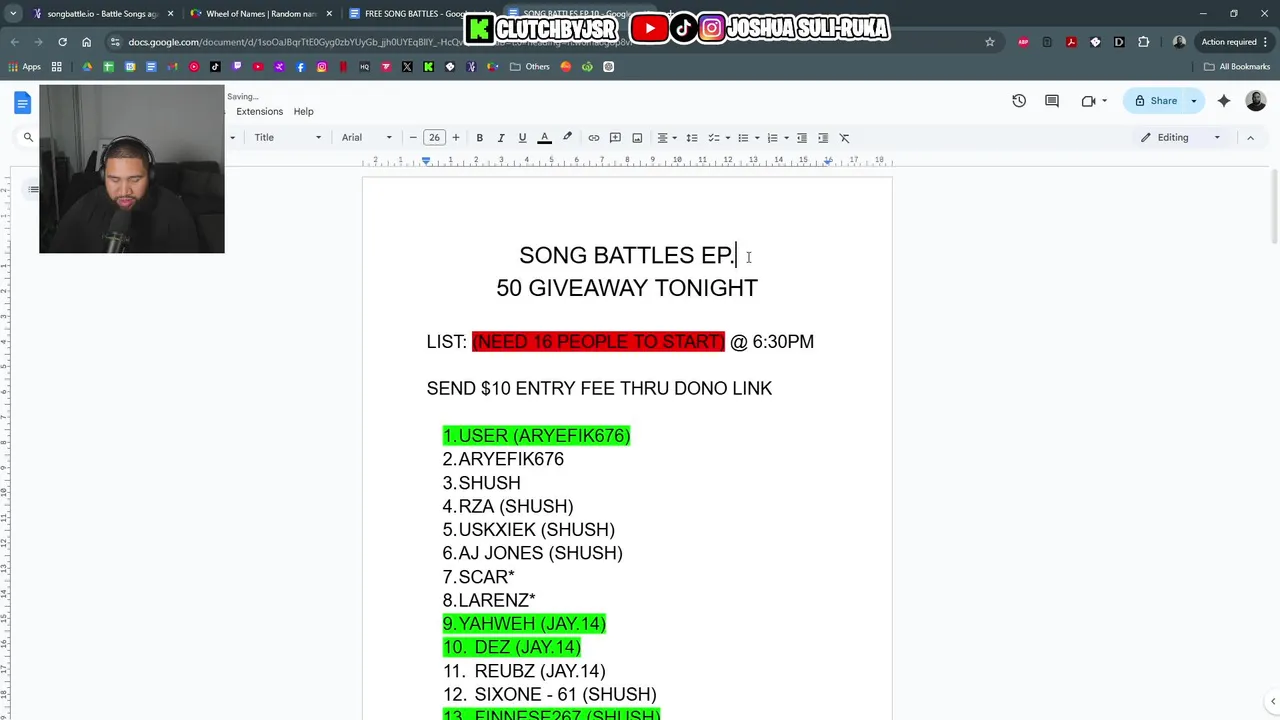Click the checklist icon
This screenshot has width=1280, height=720.
coord(713,137)
